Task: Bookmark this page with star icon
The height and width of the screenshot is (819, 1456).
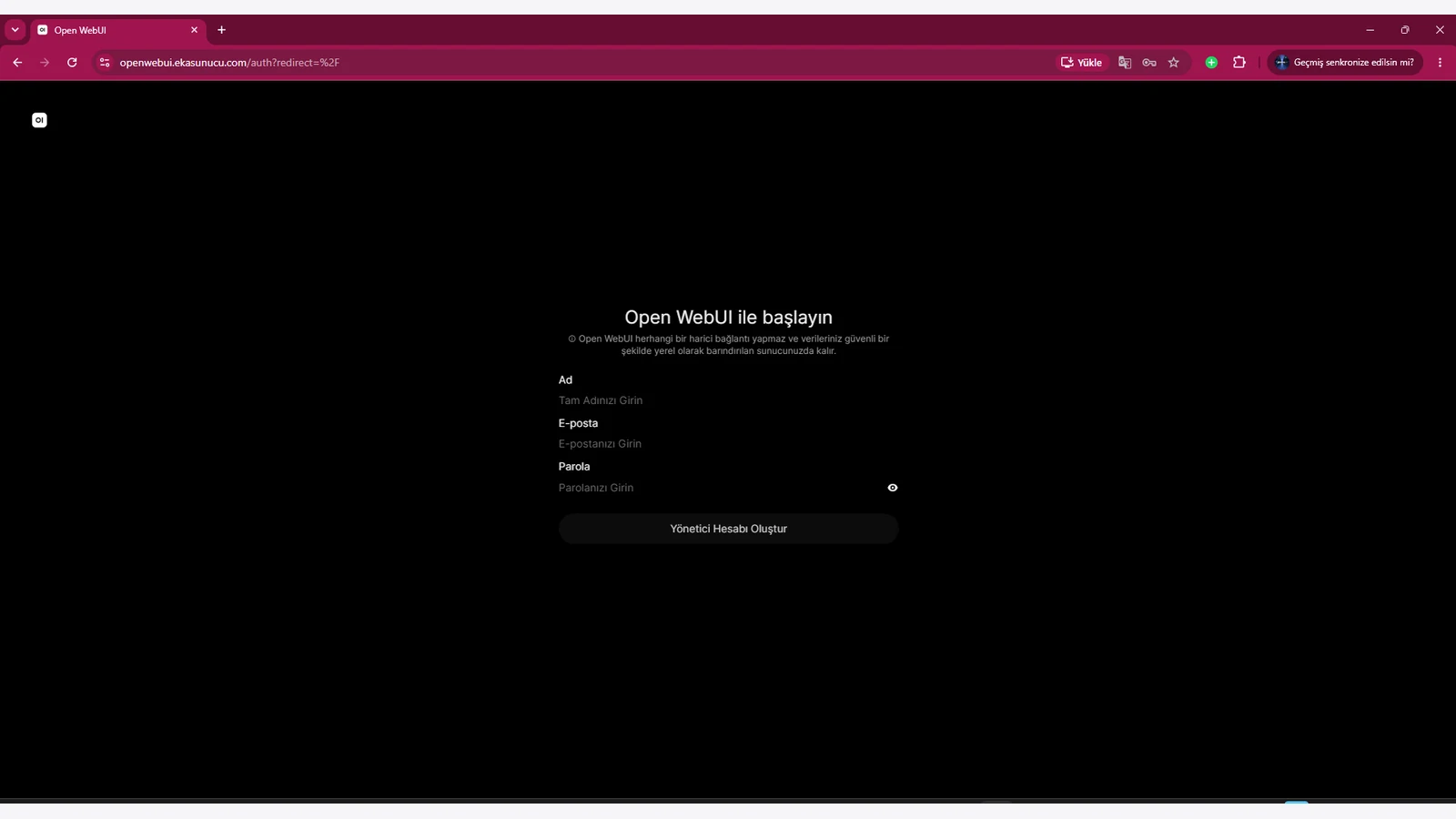Action: click(1174, 63)
